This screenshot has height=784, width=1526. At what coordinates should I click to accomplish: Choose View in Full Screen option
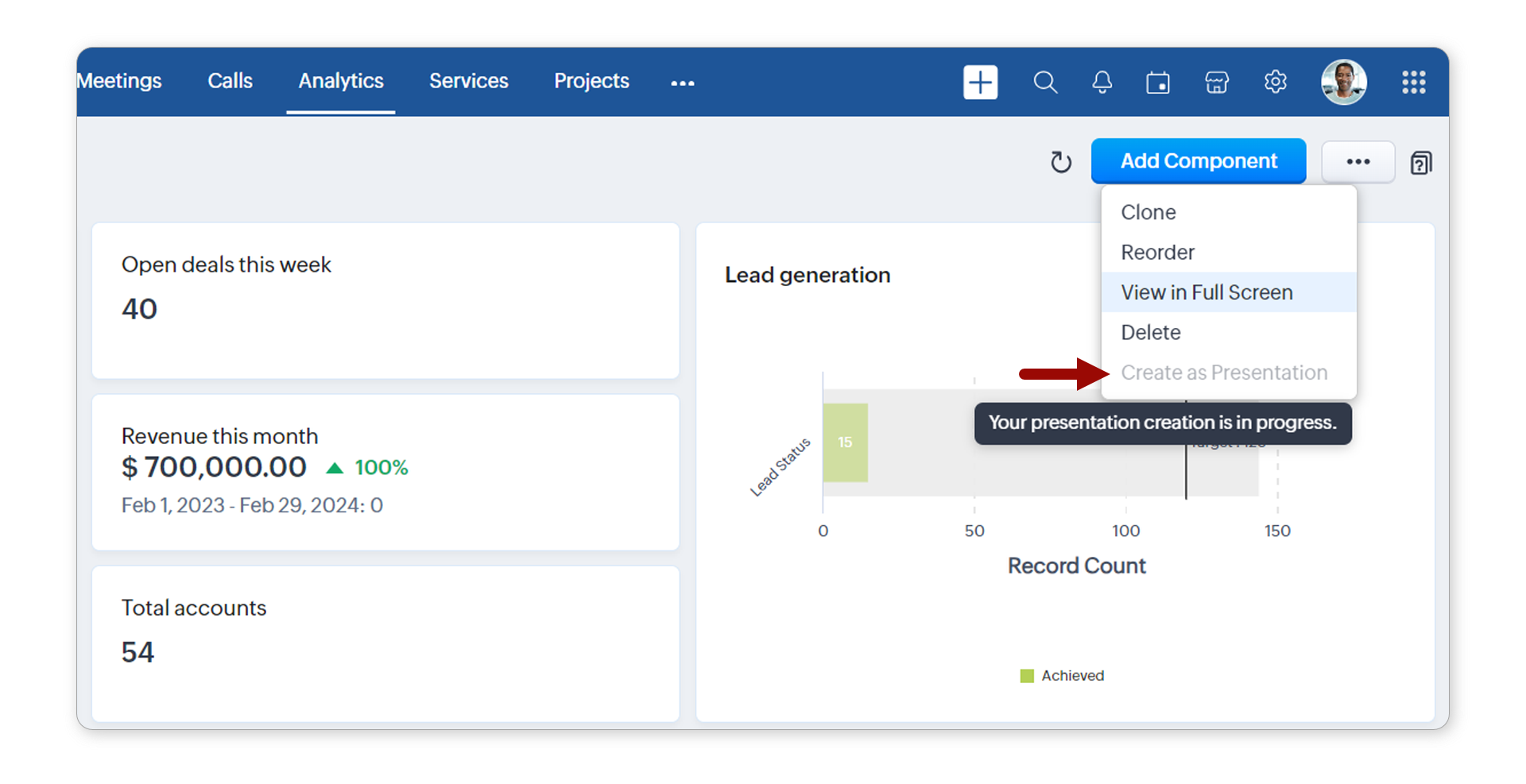1206,292
